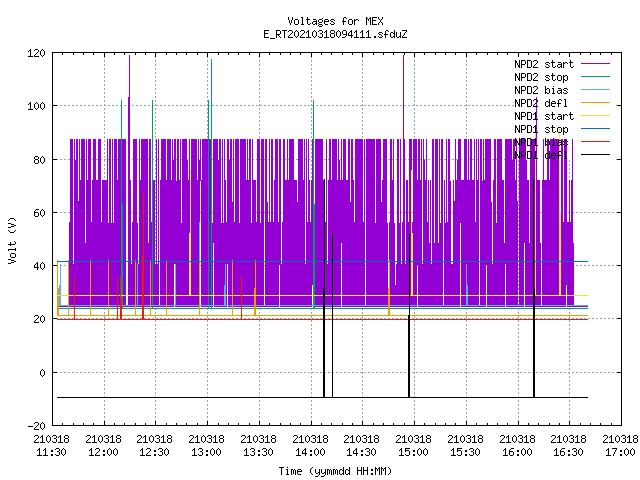Click the 'NPD1 stop' legend label

541,129
